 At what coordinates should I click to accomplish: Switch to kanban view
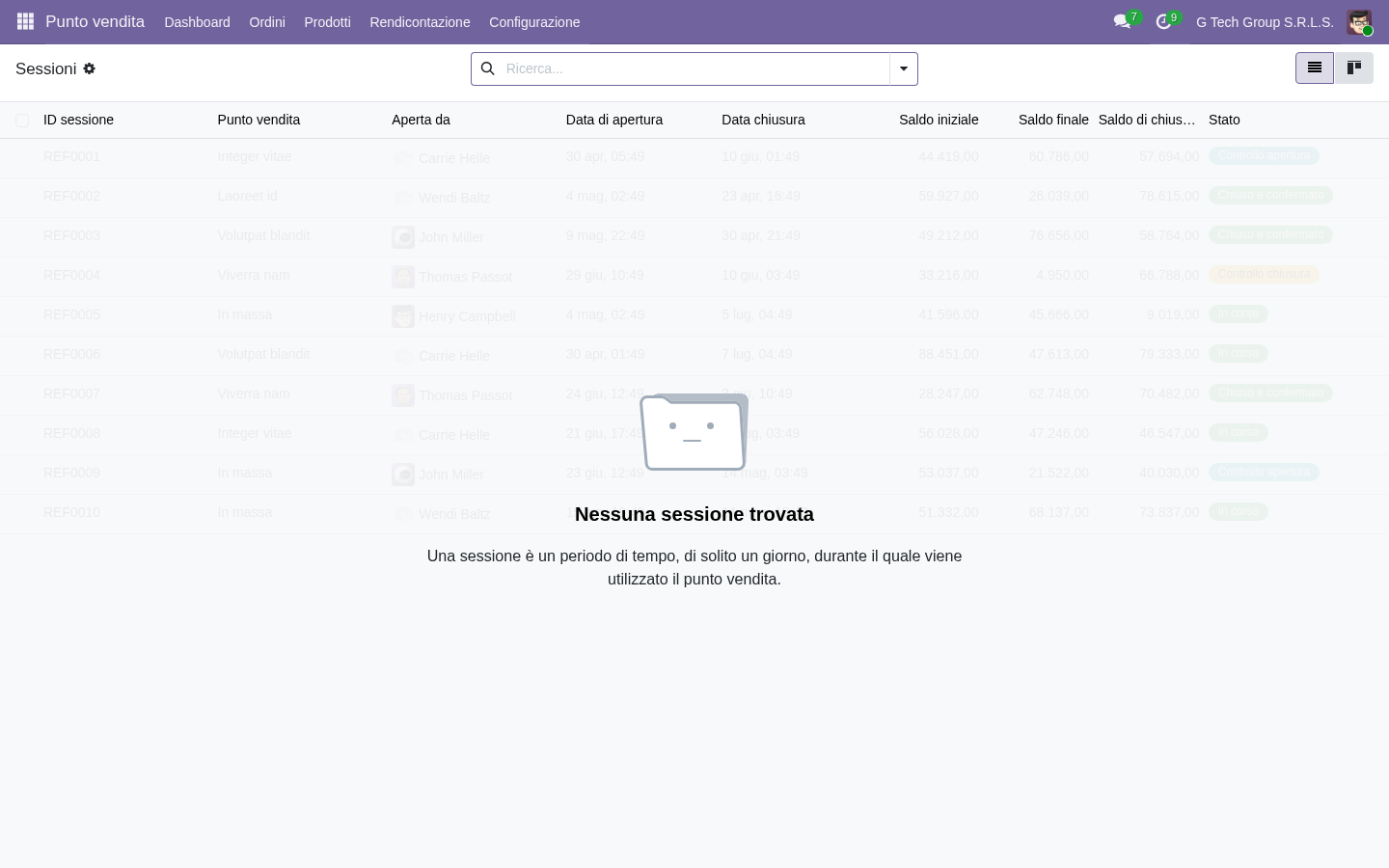coord(1353,68)
